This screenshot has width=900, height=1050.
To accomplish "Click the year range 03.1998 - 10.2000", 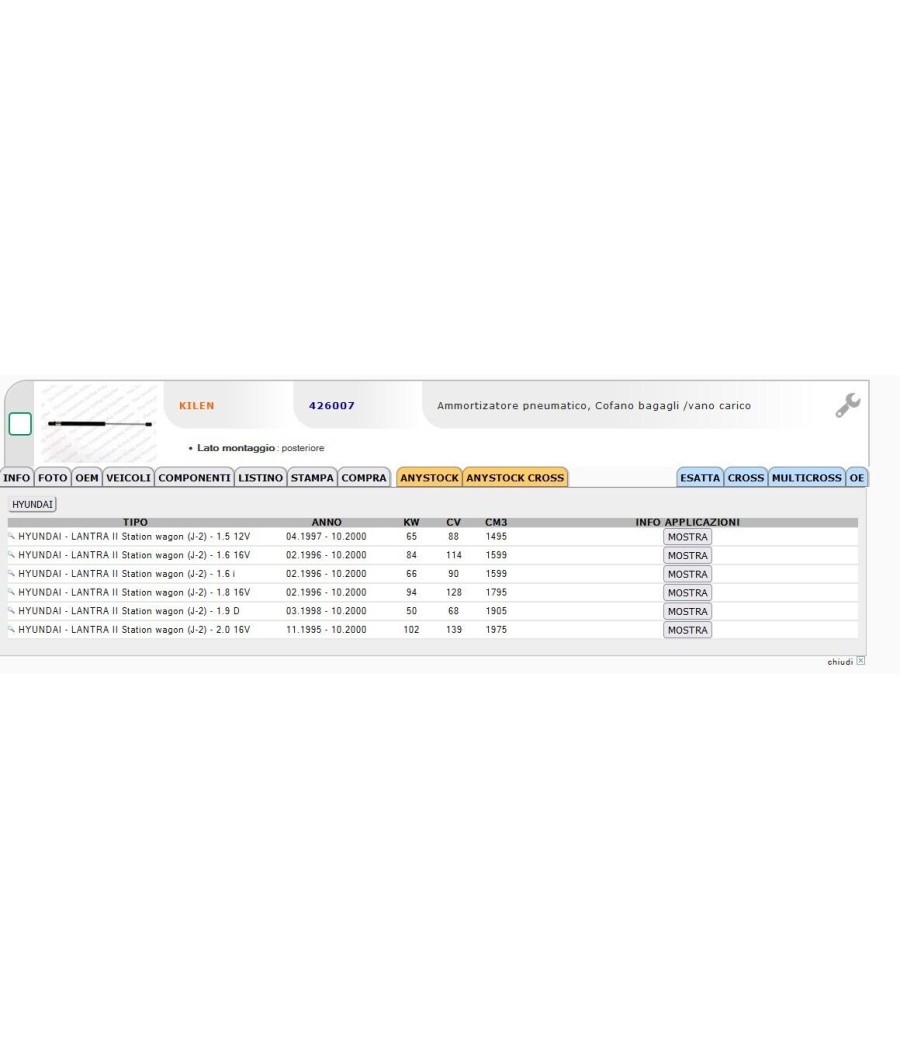I will click(x=326, y=611).
